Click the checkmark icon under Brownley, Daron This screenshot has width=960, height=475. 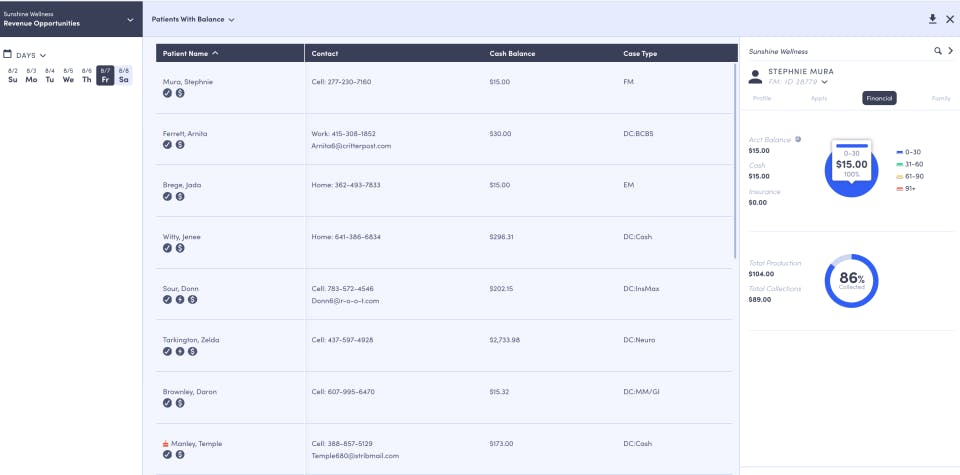[167, 403]
